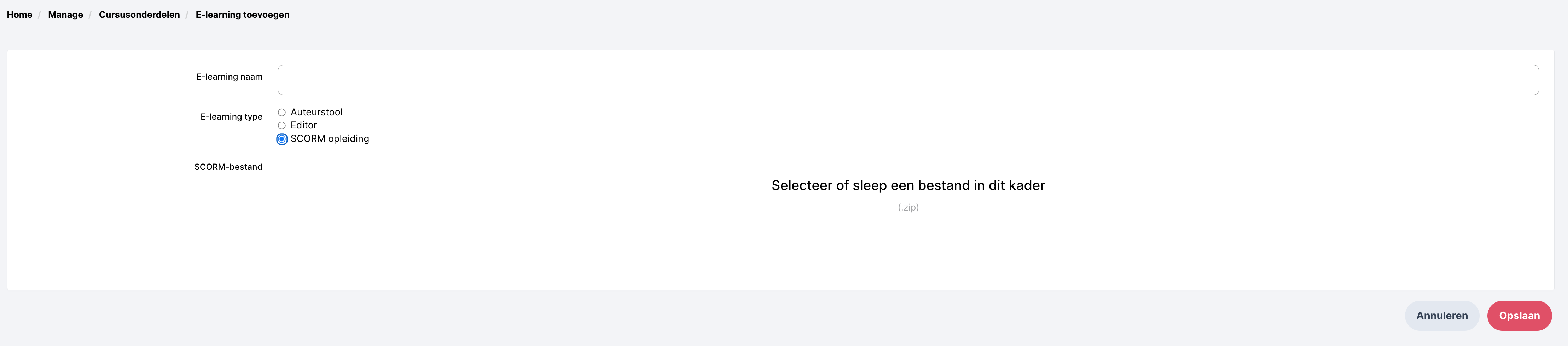Focus the E-learning naam text field
The width and height of the screenshot is (1568, 346).
click(x=907, y=80)
